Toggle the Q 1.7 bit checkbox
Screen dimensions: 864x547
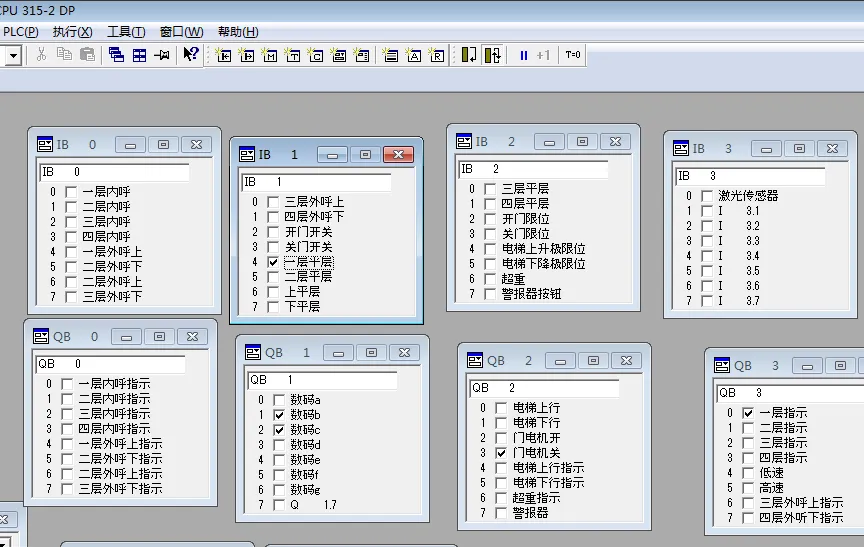[279, 505]
